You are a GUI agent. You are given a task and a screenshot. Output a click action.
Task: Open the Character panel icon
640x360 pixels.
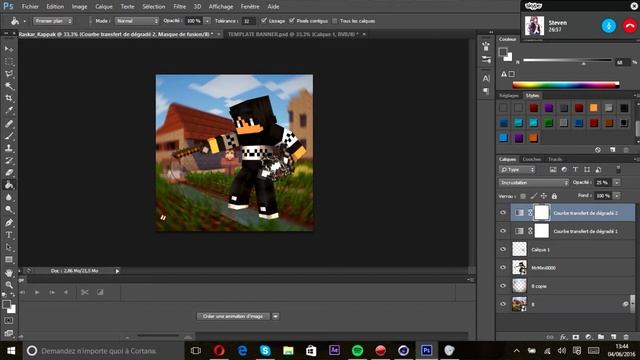pos(486,78)
